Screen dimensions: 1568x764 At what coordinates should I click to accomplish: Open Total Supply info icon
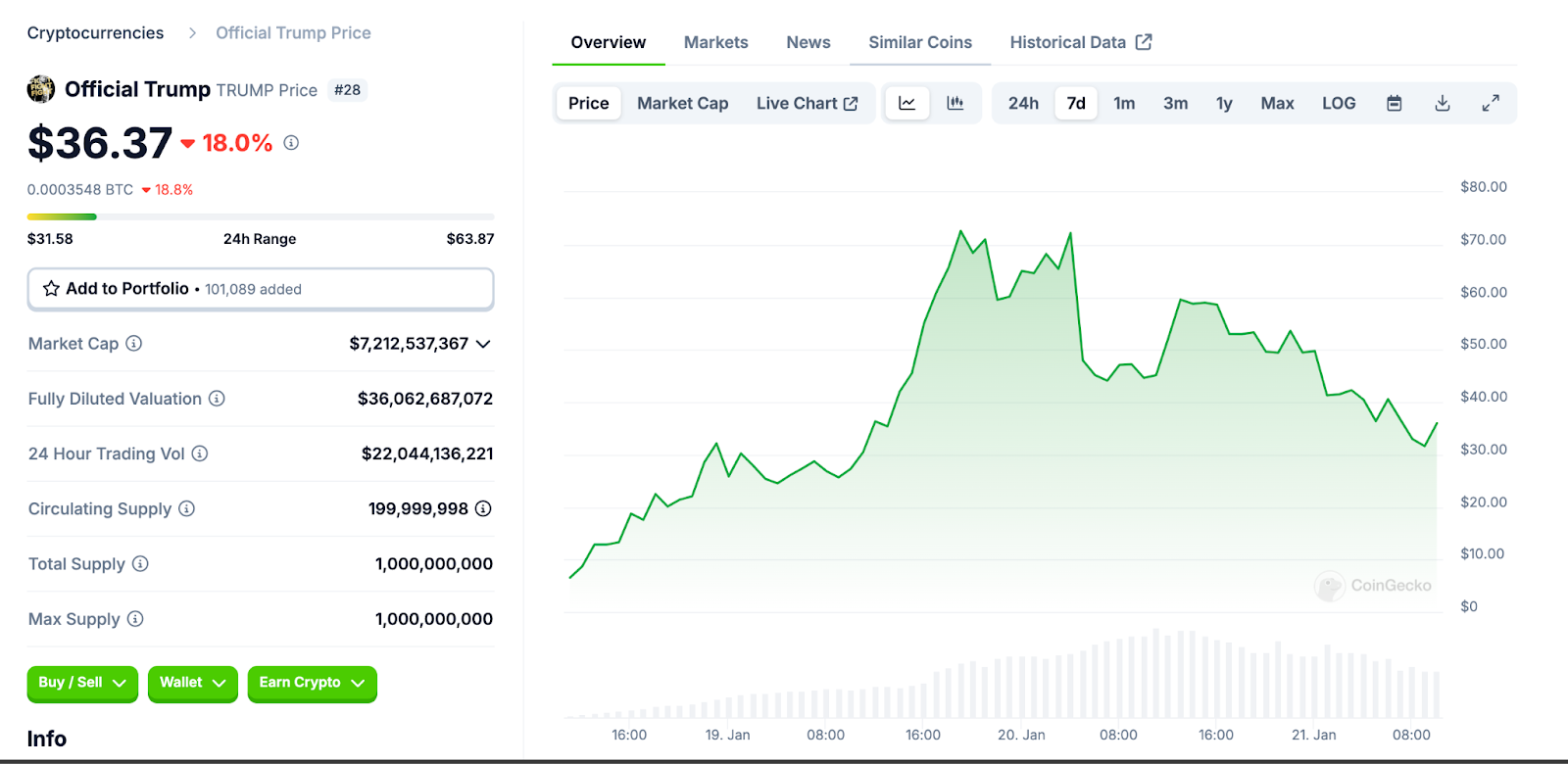pos(140,563)
